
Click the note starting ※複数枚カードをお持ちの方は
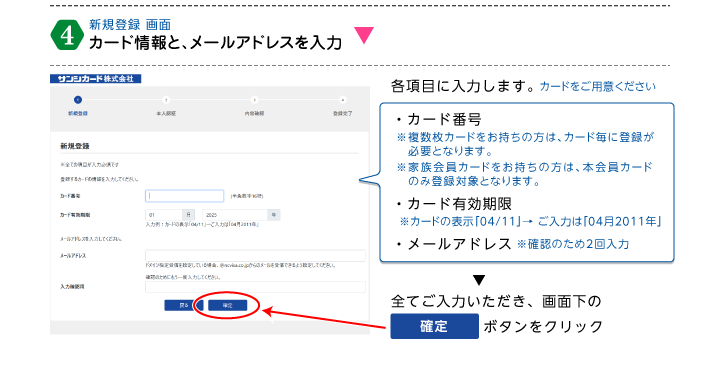tap(525, 144)
